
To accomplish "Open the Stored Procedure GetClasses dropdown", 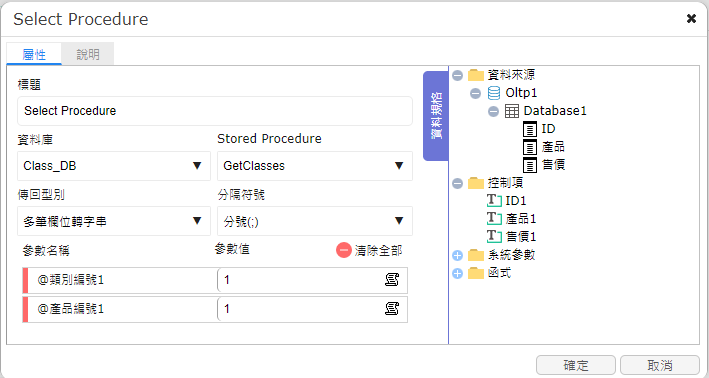I will pos(315,166).
